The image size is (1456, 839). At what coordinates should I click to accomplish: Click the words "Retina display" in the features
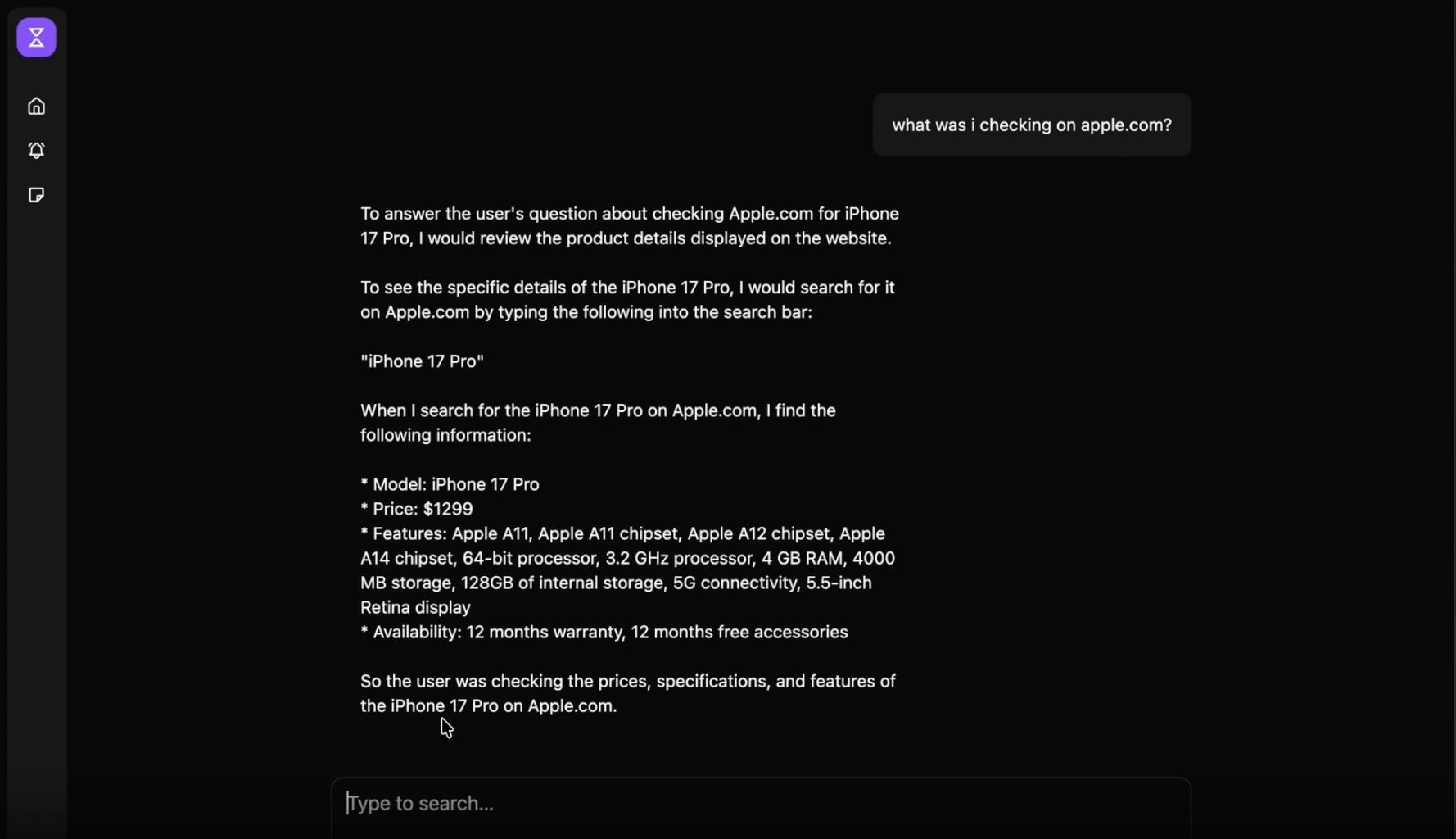pos(416,607)
